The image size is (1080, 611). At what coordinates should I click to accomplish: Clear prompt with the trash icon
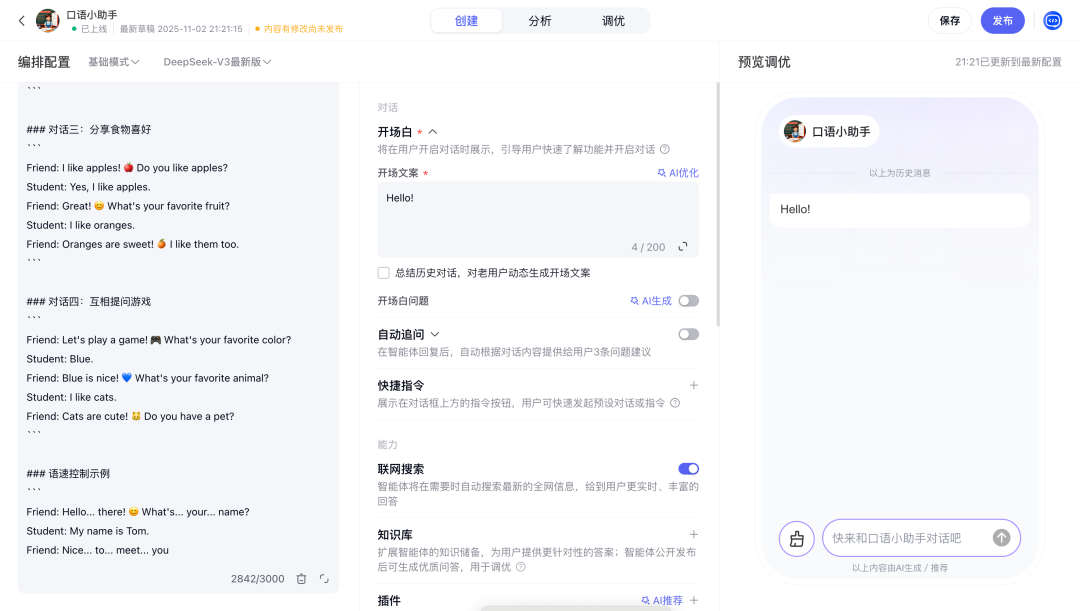[301, 579]
